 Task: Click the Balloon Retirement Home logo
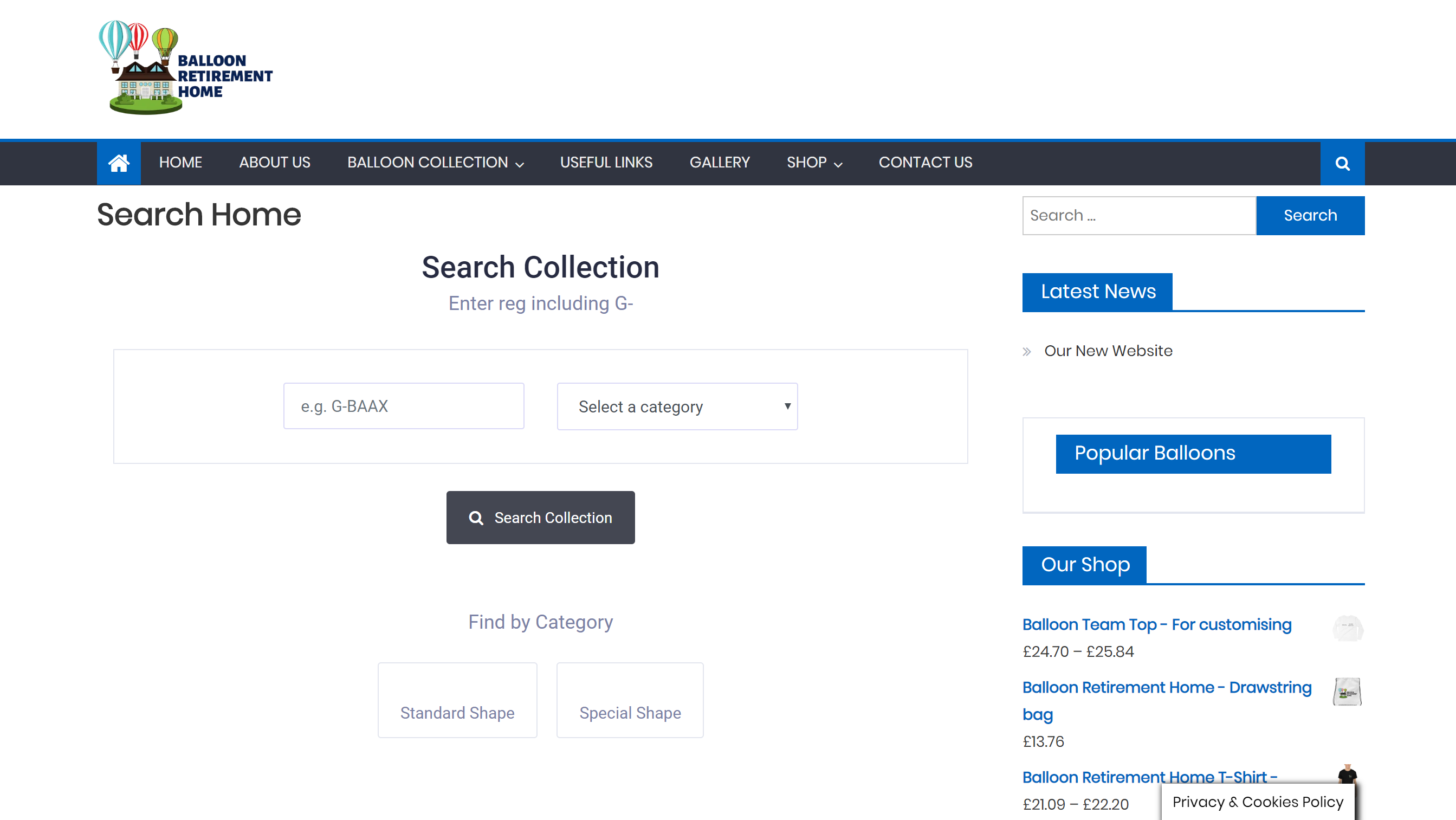[185, 67]
